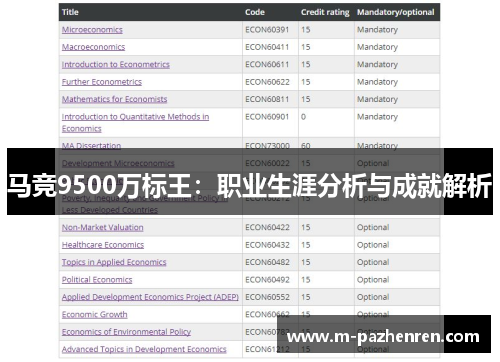Open Introduction to Quantitative Methods in Economics link

point(135,122)
